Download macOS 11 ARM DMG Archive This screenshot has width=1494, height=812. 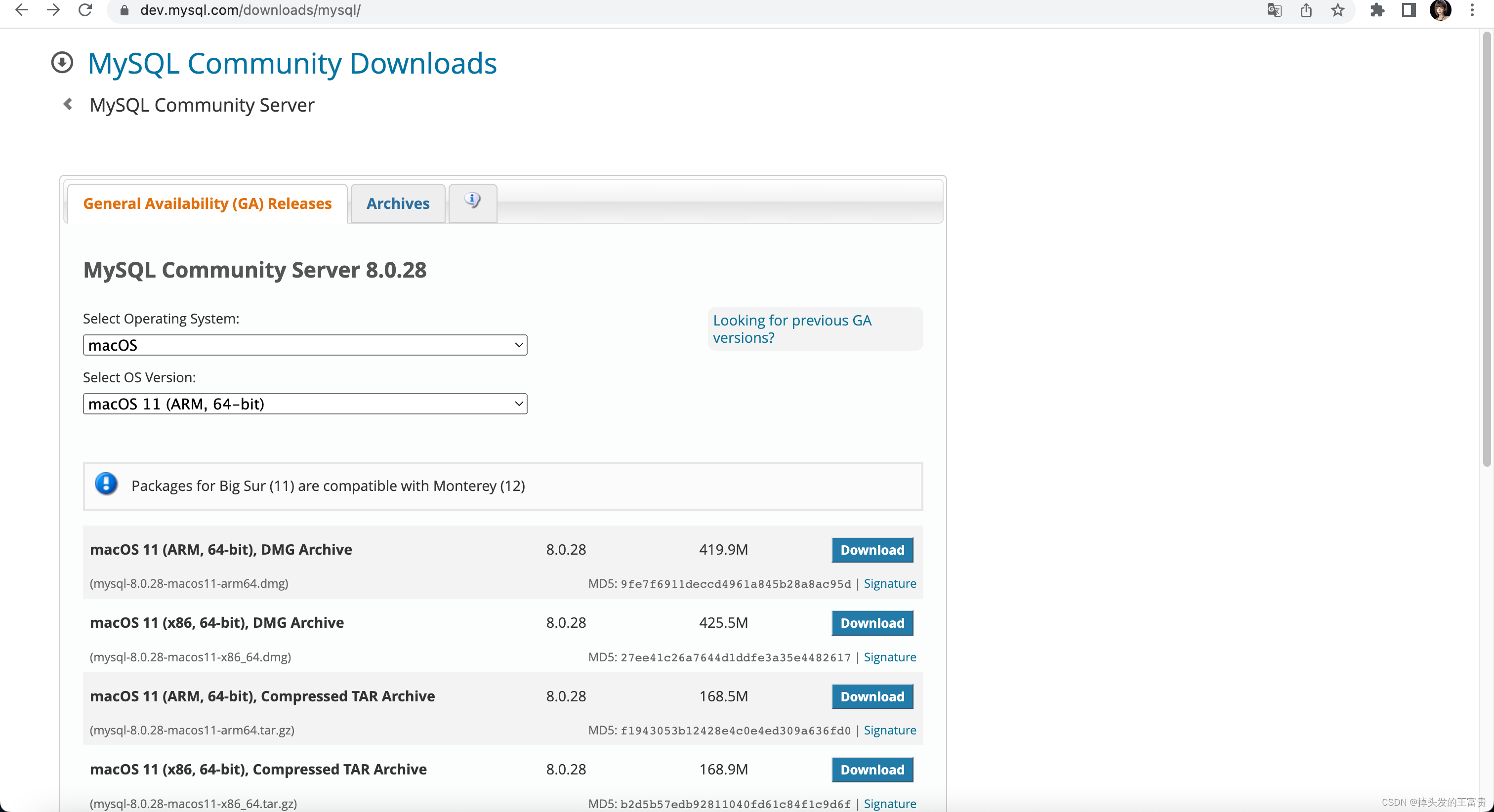pyautogui.click(x=871, y=550)
